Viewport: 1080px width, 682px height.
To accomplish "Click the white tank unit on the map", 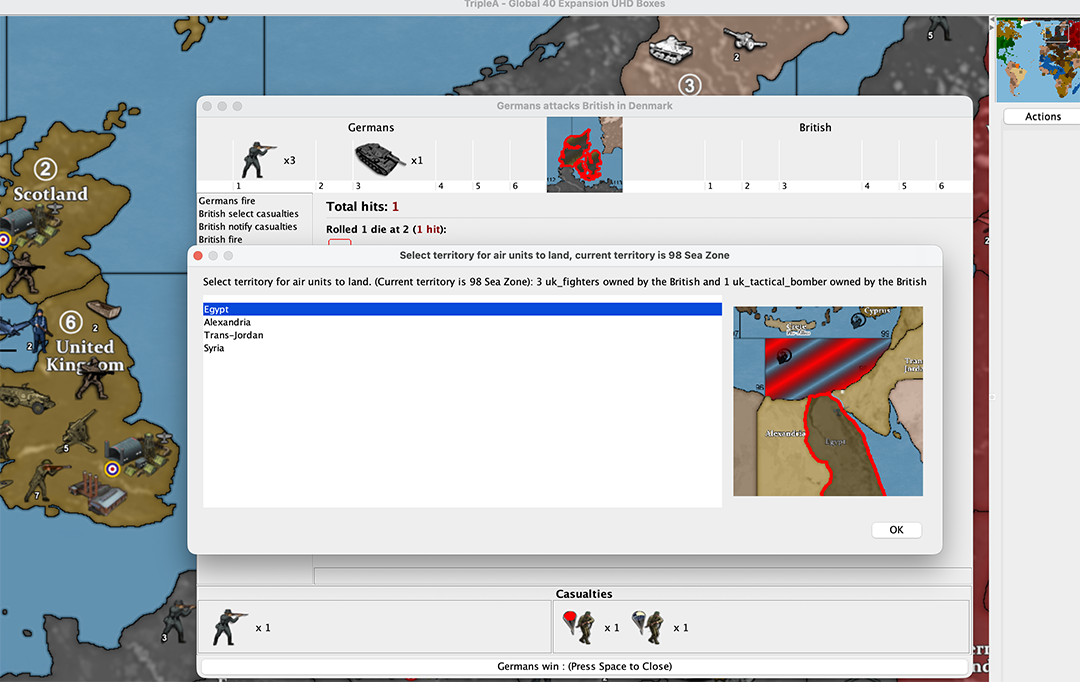I will coord(672,46).
